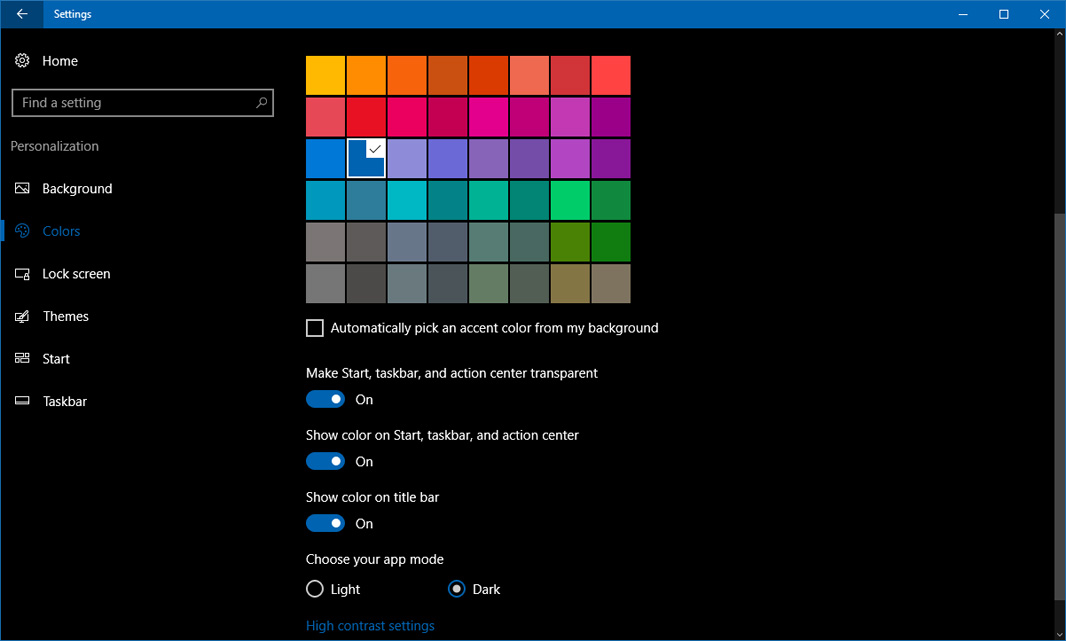Select the Light app mode
Image resolution: width=1066 pixels, height=641 pixels.
[x=315, y=589]
